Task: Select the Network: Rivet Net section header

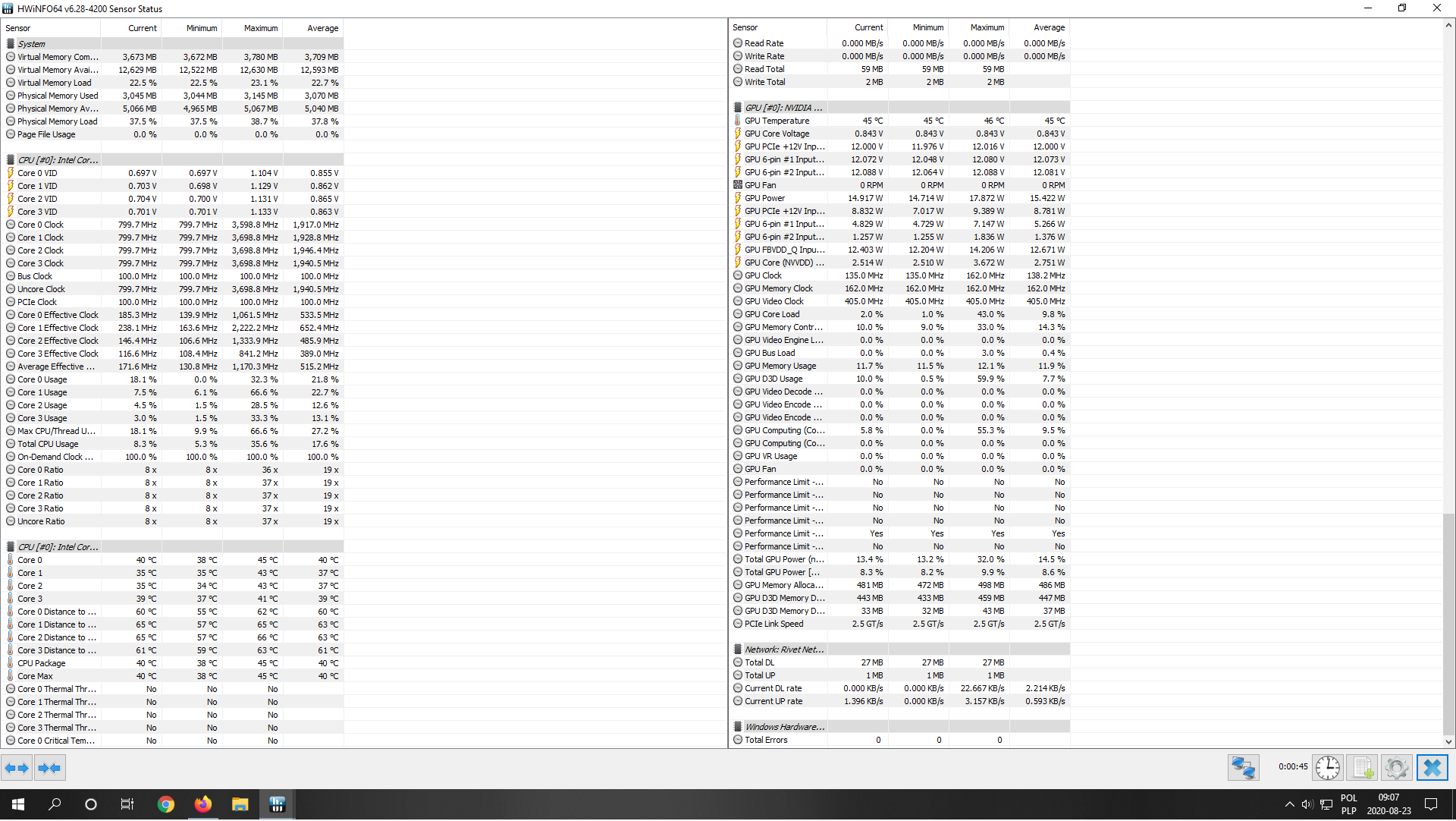Action: tap(900, 650)
